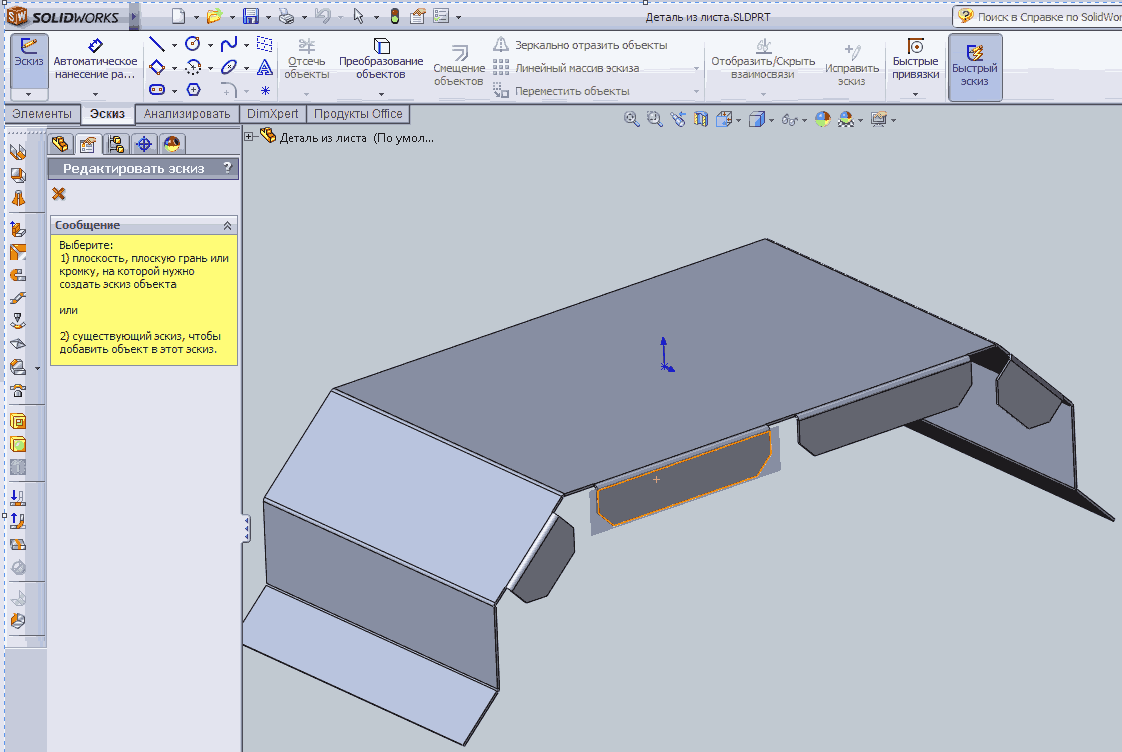Select the Rectangle sketch tool
Screen dimensions: 1122x752
click(157, 67)
